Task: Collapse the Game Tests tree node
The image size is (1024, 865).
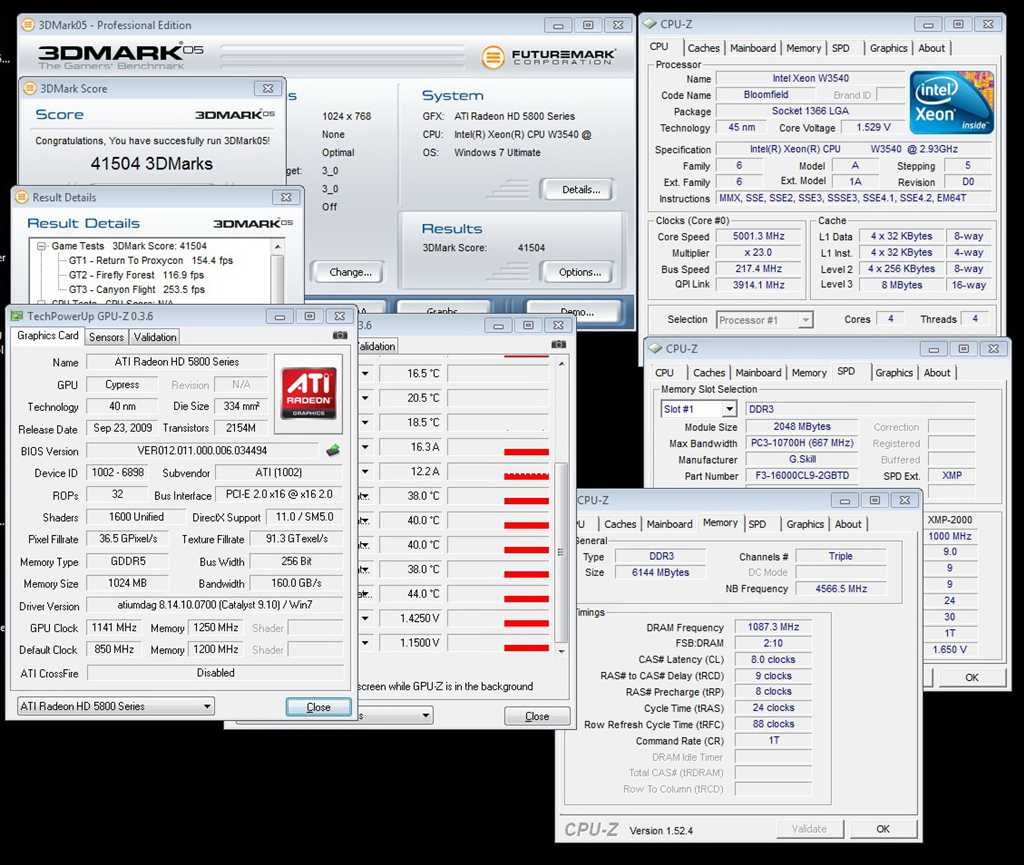Action: [x=42, y=246]
